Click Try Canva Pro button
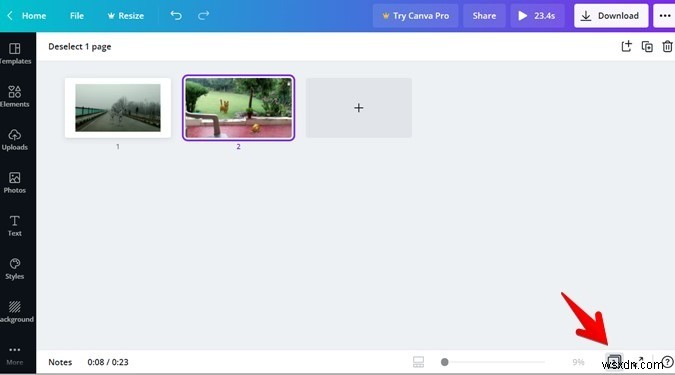Image resolution: width=675 pixels, height=375 pixels. [415, 16]
